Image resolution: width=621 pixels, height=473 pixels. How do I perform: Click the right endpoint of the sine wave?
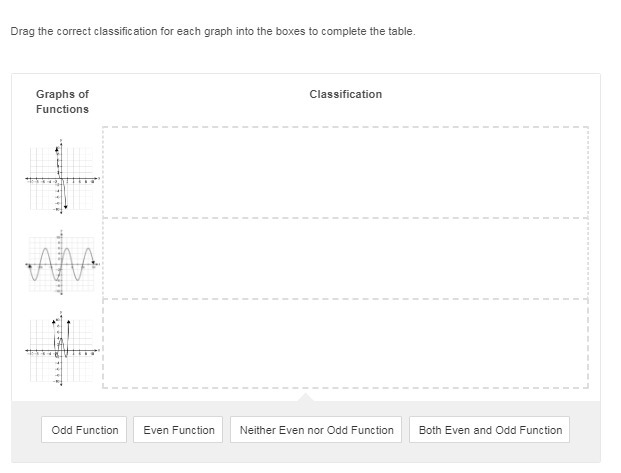pyautogui.click(x=93, y=263)
